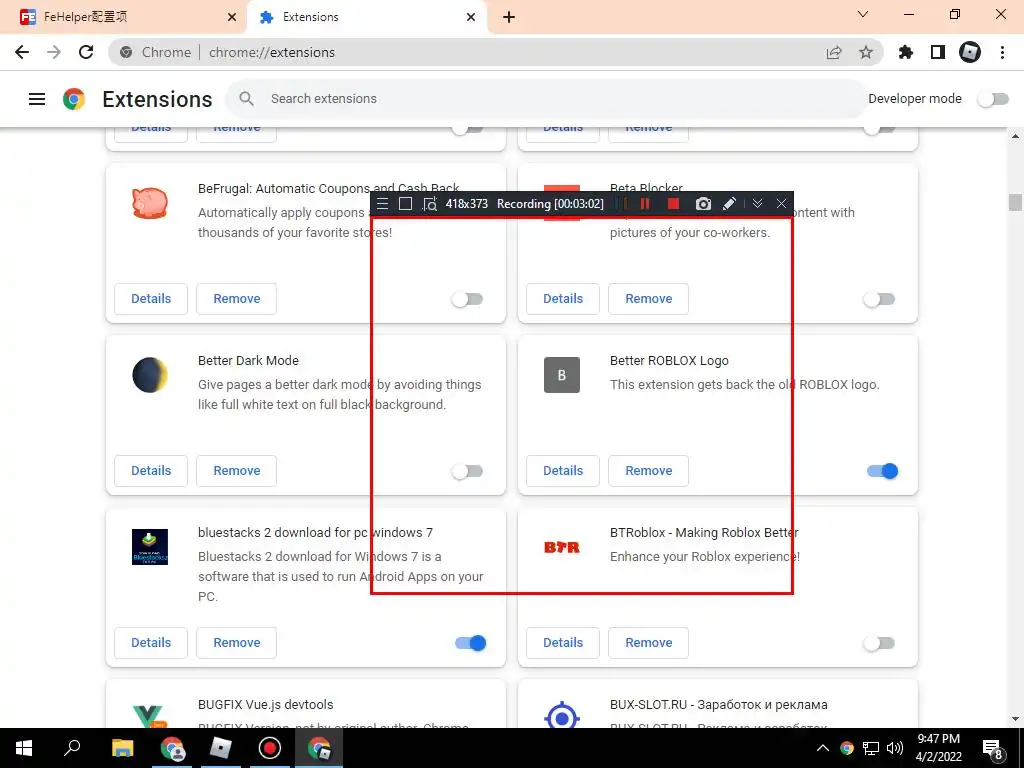
Task: Show hidden system tray icons
Action: [823, 748]
